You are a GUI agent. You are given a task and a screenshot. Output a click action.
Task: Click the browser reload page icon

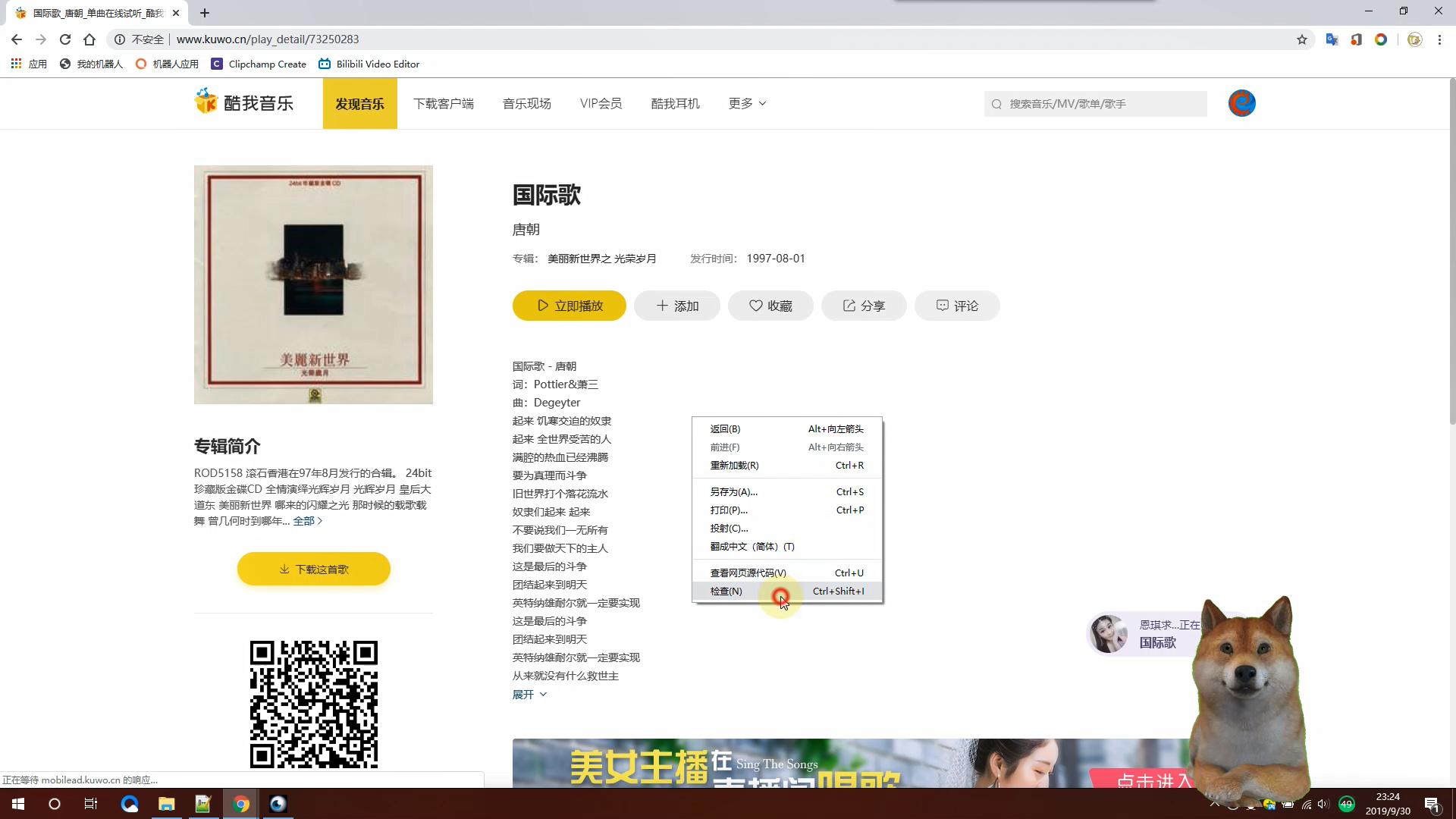point(65,39)
